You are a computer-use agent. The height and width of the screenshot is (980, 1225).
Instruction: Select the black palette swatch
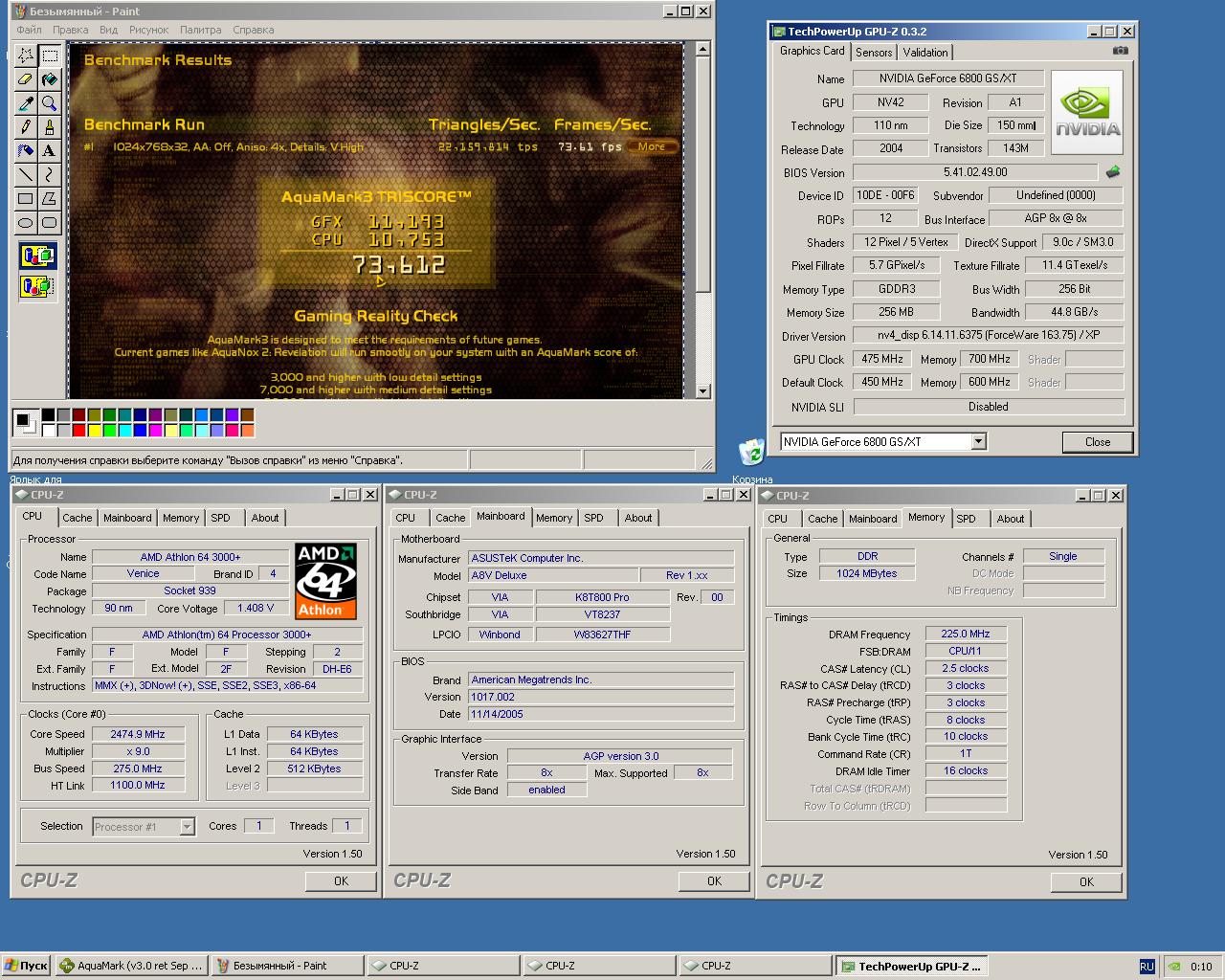pos(49,415)
